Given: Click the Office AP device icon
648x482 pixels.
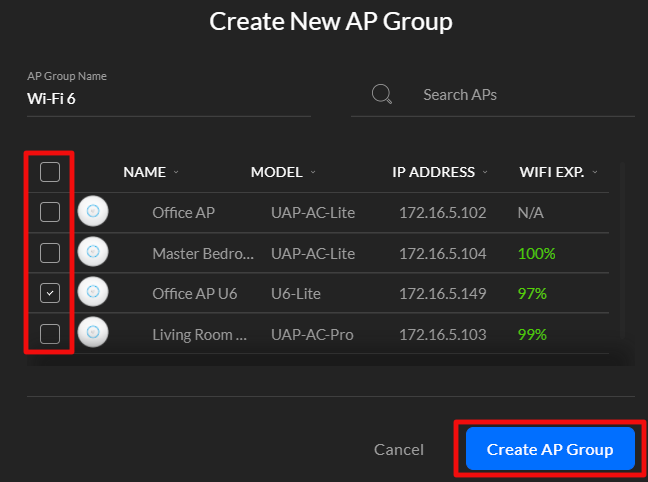Looking at the screenshot, I should click(x=93, y=212).
